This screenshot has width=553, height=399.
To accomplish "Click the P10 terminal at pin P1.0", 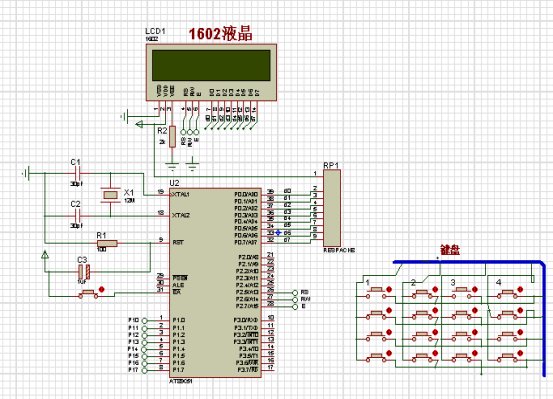I will click(144, 320).
